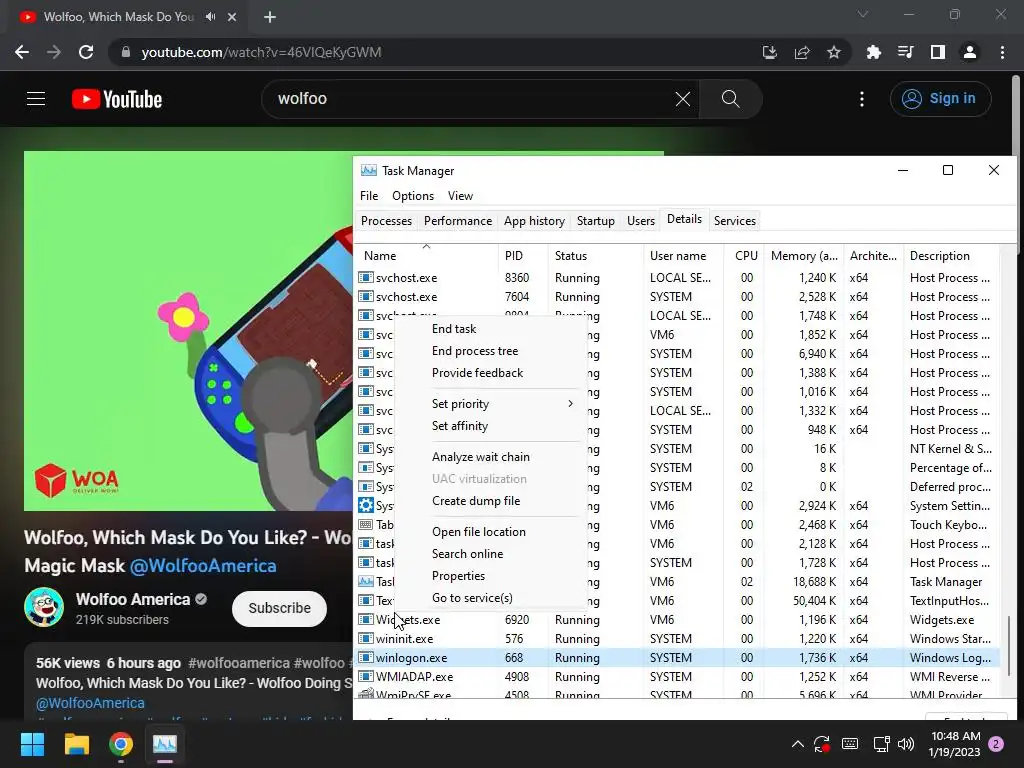
Task: Click the Chrome address bar URL
Action: [261, 52]
